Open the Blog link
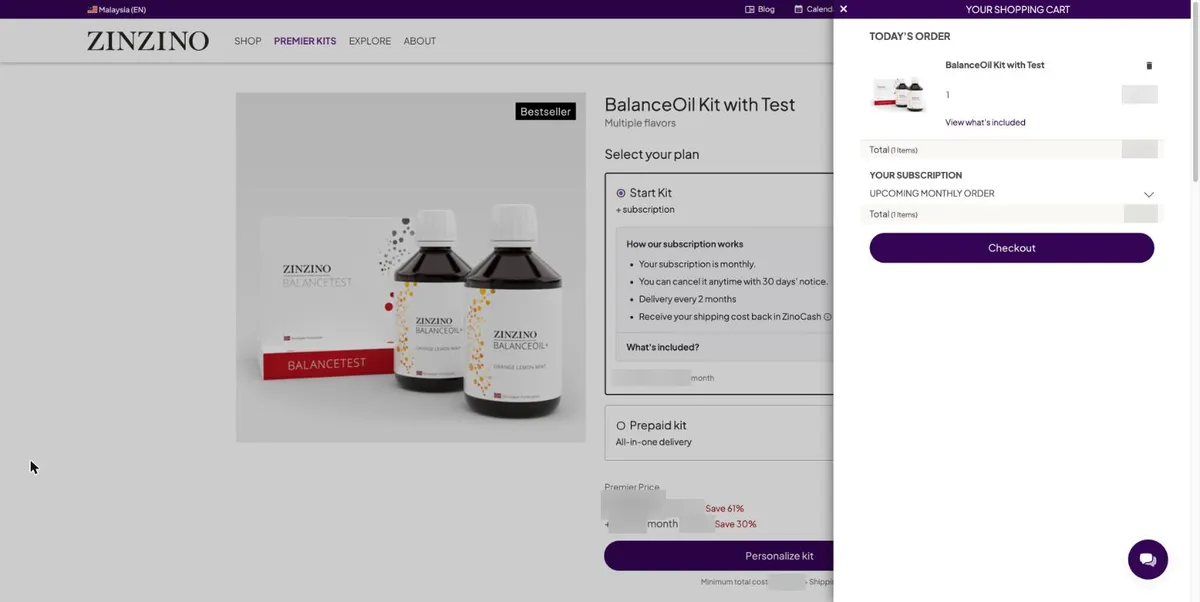Viewport: 1200px width, 602px height. coord(760,9)
